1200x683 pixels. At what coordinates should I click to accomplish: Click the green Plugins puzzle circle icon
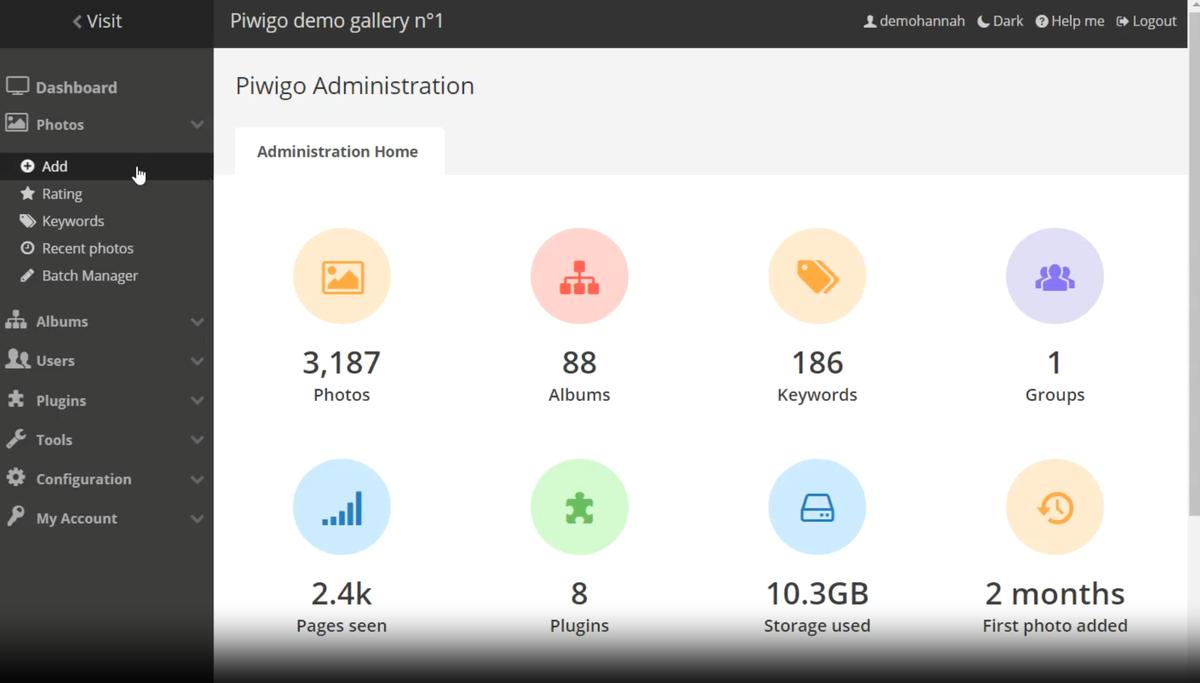point(579,508)
